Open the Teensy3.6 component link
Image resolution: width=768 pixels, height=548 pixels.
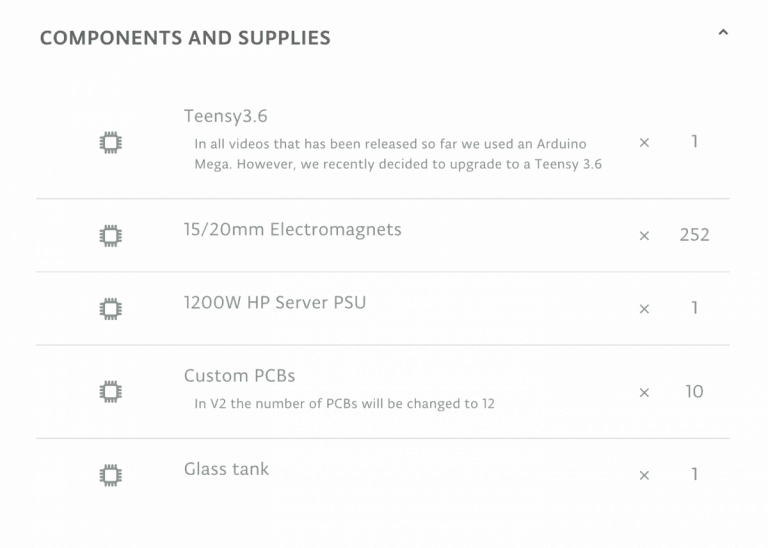[x=225, y=116]
